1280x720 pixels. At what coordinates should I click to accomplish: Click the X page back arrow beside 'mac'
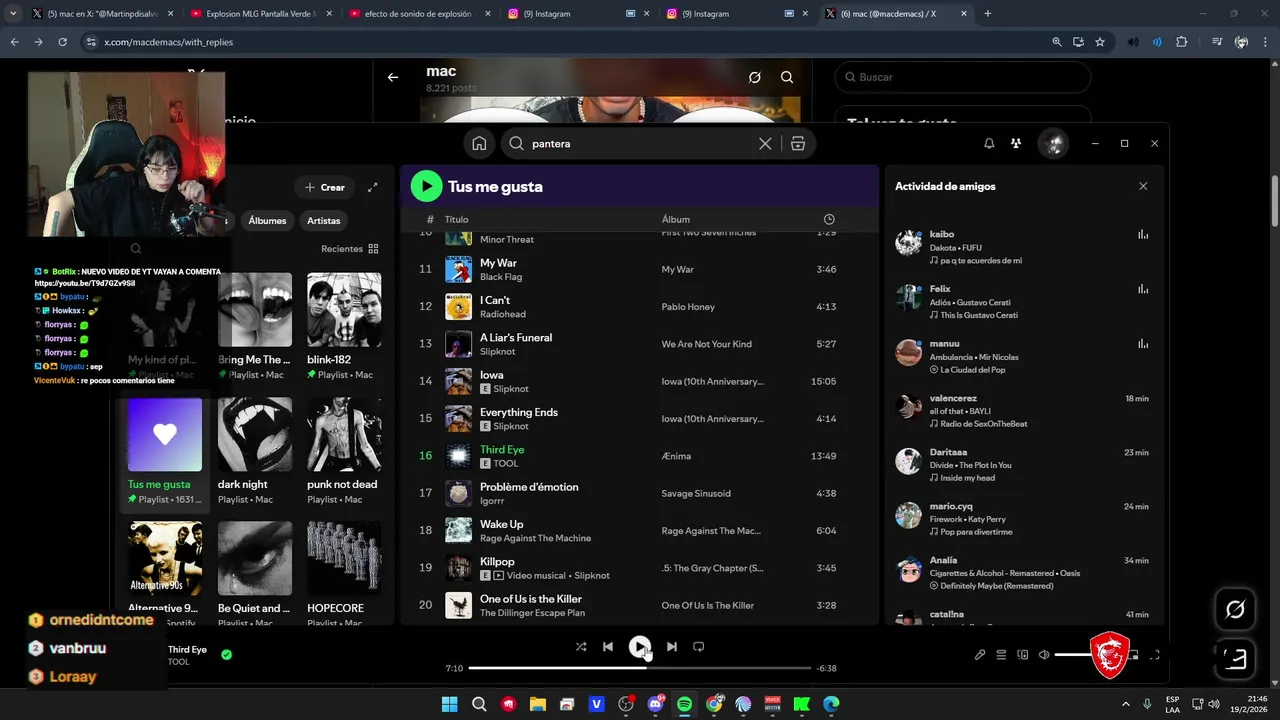(x=393, y=77)
